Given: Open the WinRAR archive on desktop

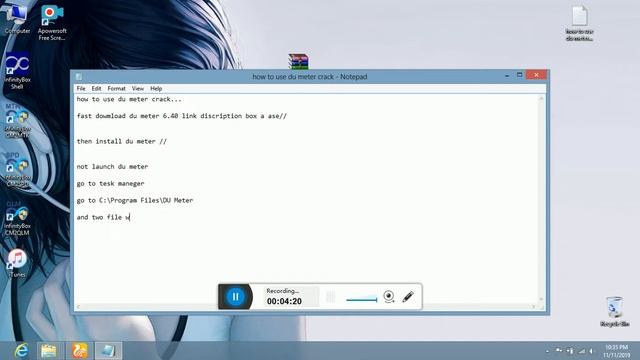Looking at the screenshot, I should coord(298,62).
